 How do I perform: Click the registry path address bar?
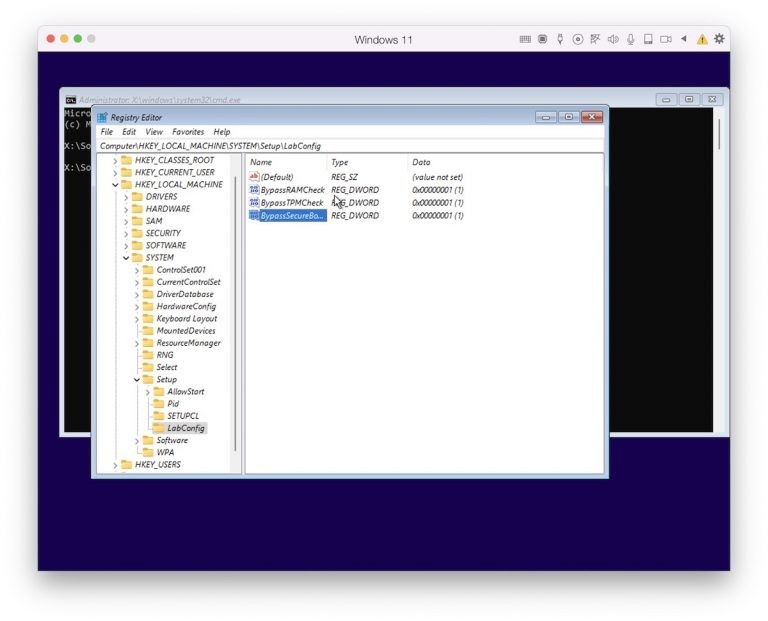[x=350, y=146]
